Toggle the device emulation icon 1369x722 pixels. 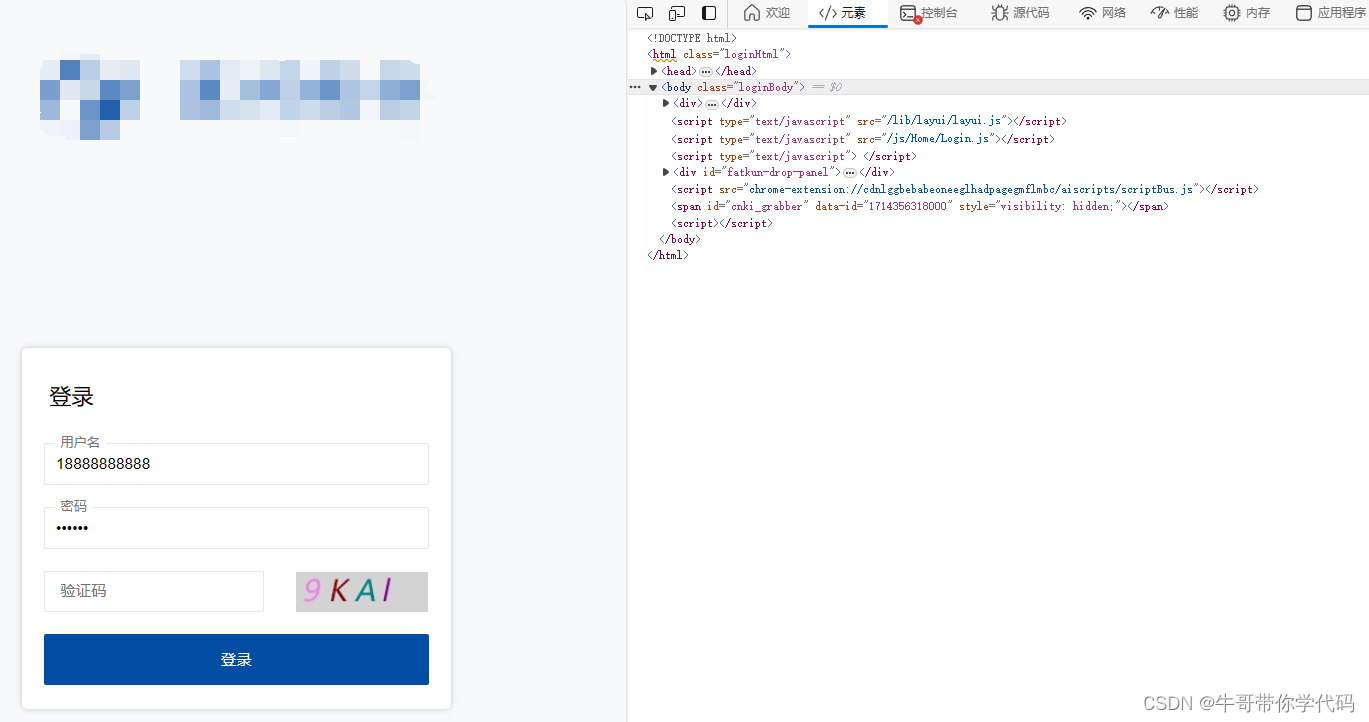pyautogui.click(x=677, y=13)
